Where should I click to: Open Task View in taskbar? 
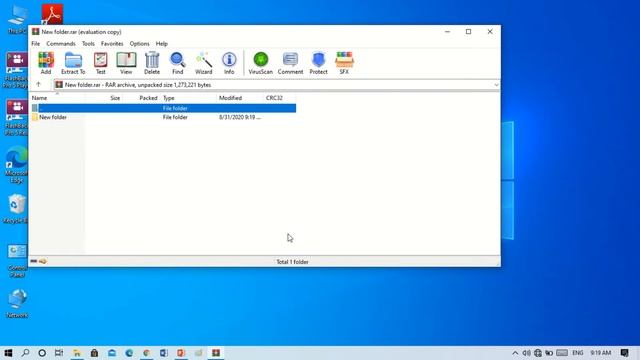click(x=59, y=353)
